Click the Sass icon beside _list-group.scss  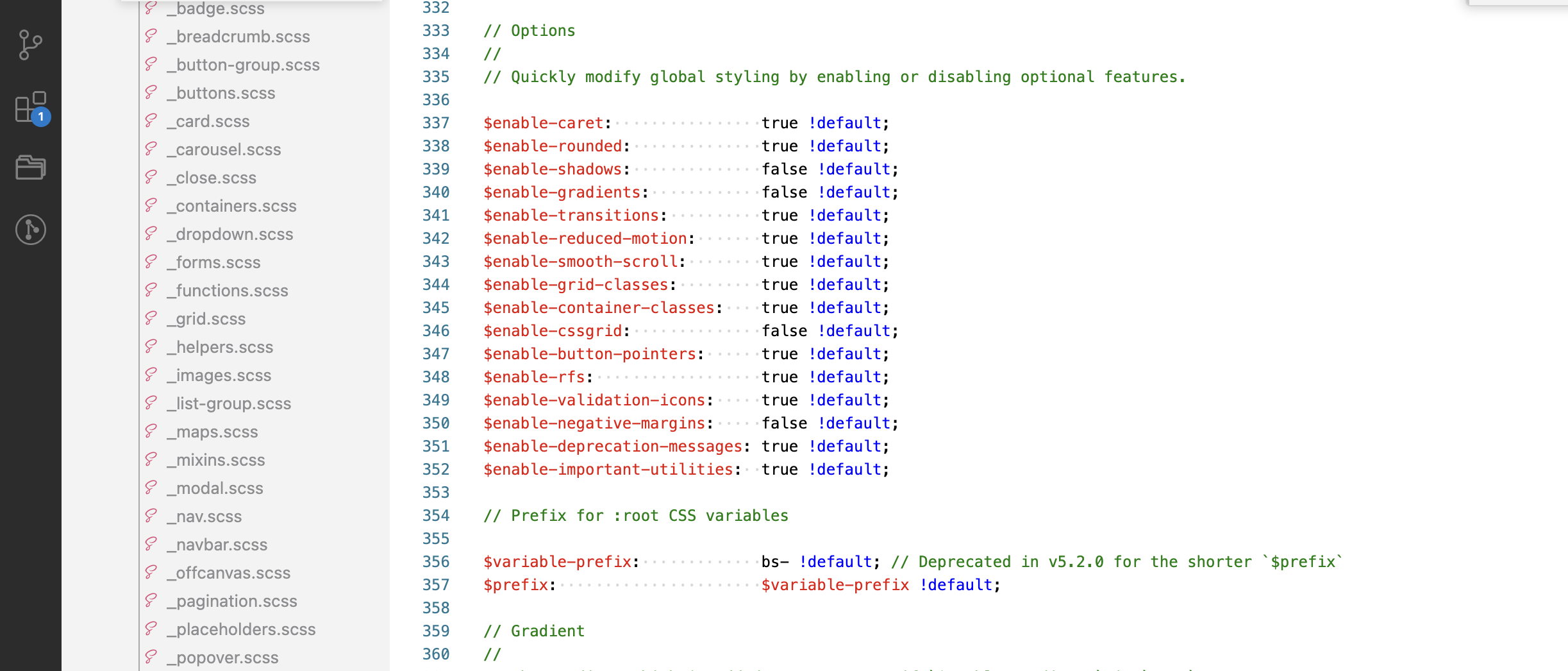151,403
